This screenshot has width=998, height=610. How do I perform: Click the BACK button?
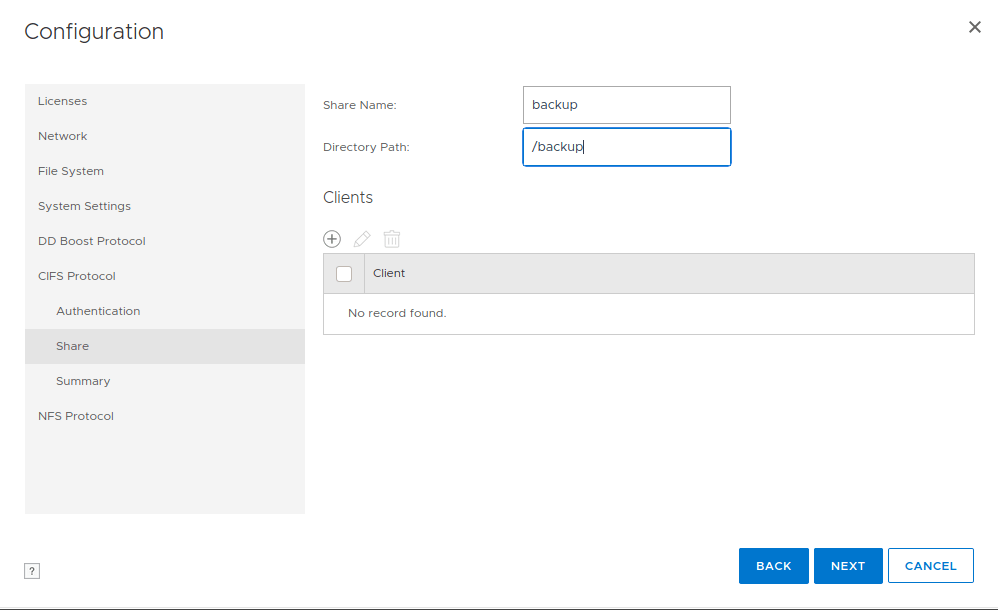(773, 566)
